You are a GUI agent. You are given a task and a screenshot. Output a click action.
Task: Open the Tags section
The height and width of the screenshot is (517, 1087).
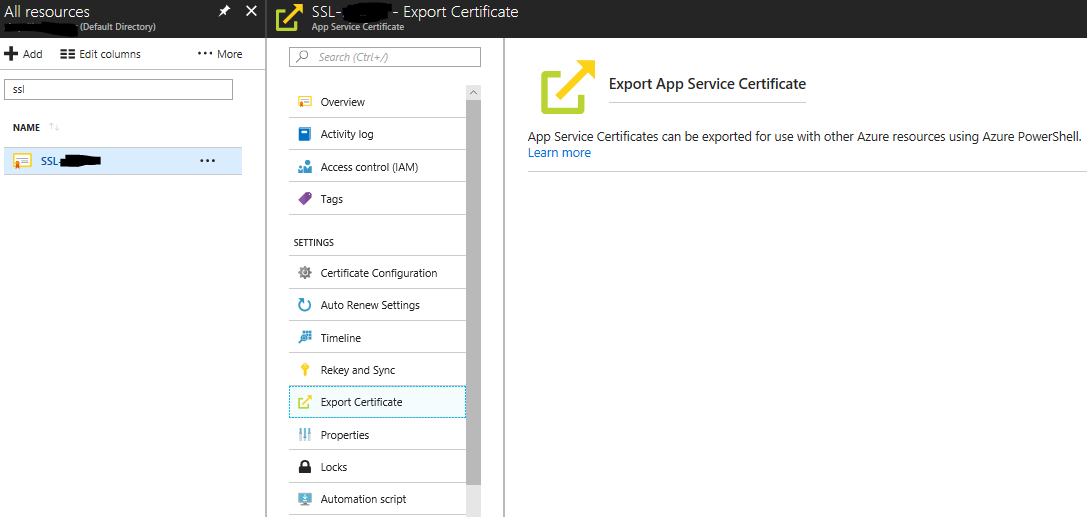coord(377,199)
